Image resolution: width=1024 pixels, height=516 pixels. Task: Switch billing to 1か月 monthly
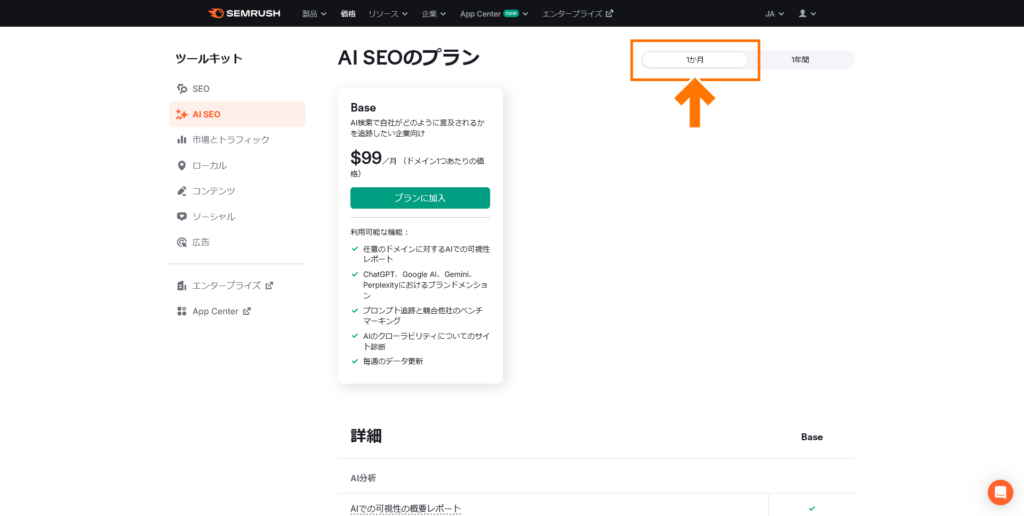[695, 60]
